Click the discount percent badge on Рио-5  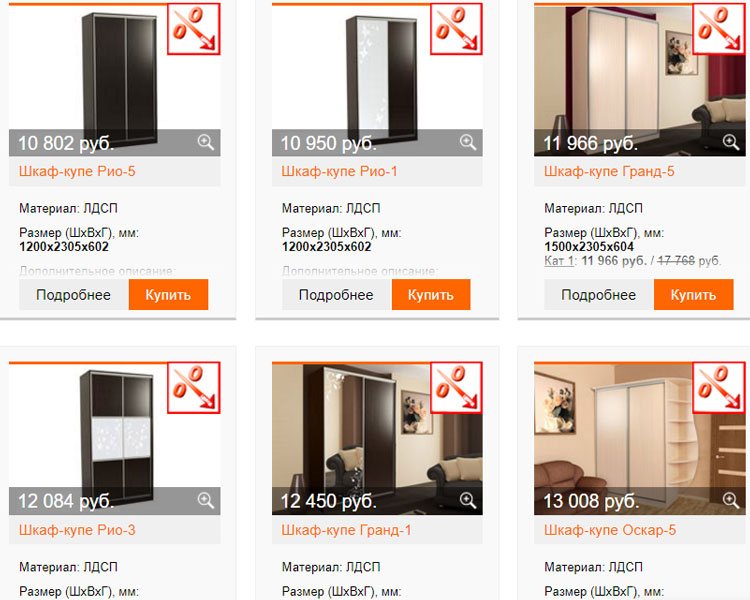coord(194,29)
